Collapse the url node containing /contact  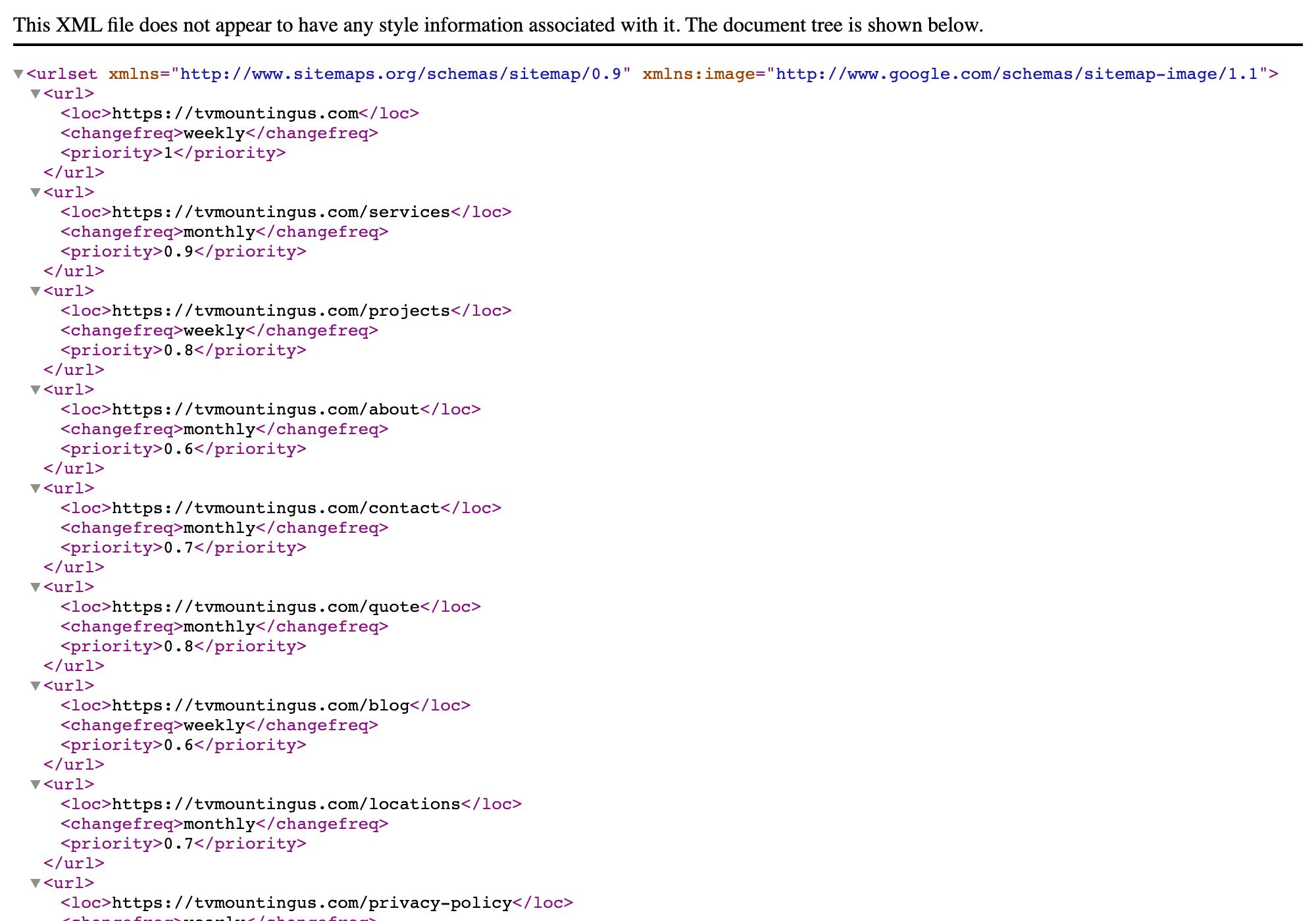tap(36, 489)
